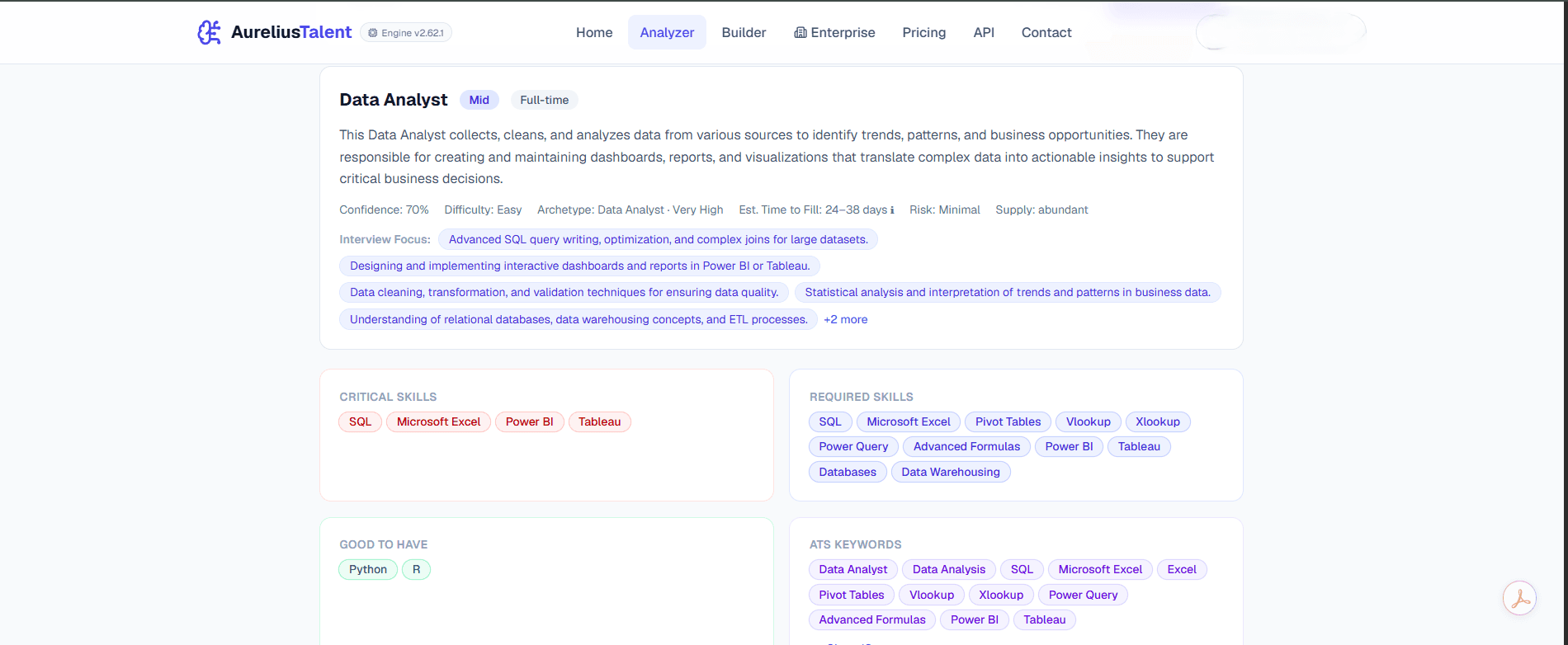Click Tableau chip under ATS Keywords
This screenshot has height=645, width=1568.
coord(1045,619)
